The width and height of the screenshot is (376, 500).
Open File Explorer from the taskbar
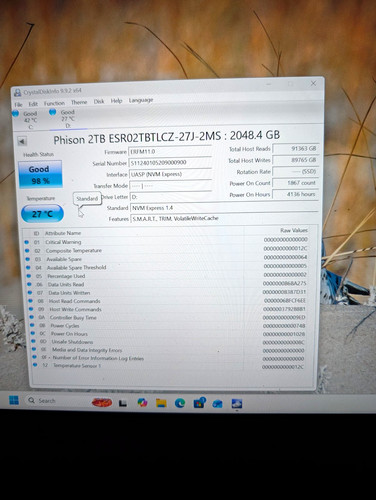(x=161, y=403)
